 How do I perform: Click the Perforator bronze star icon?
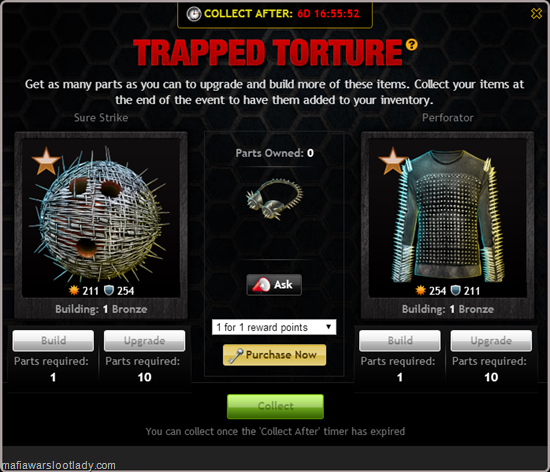pos(393,161)
